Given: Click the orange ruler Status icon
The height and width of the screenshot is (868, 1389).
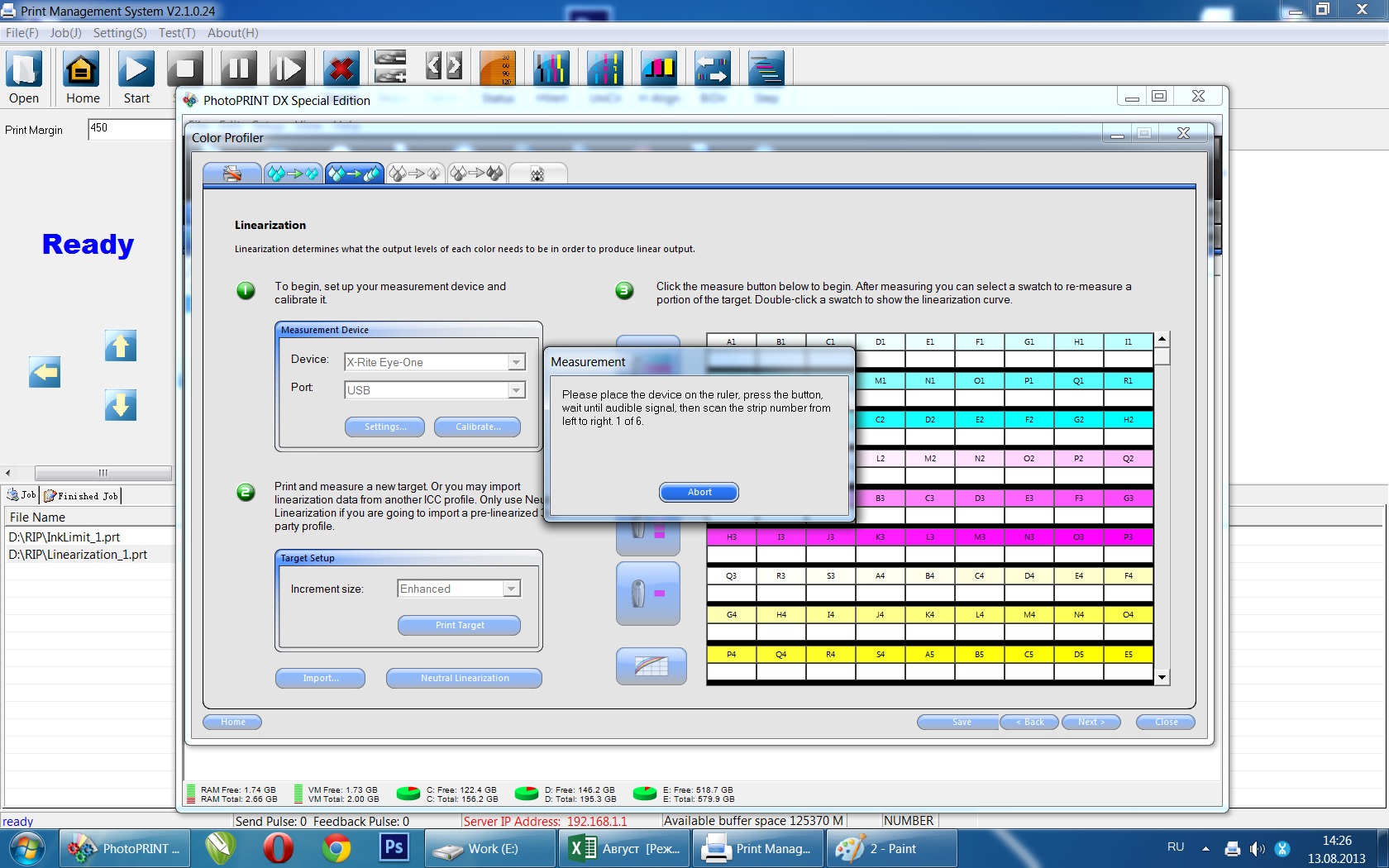Looking at the screenshot, I should click(x=498, y=69).
